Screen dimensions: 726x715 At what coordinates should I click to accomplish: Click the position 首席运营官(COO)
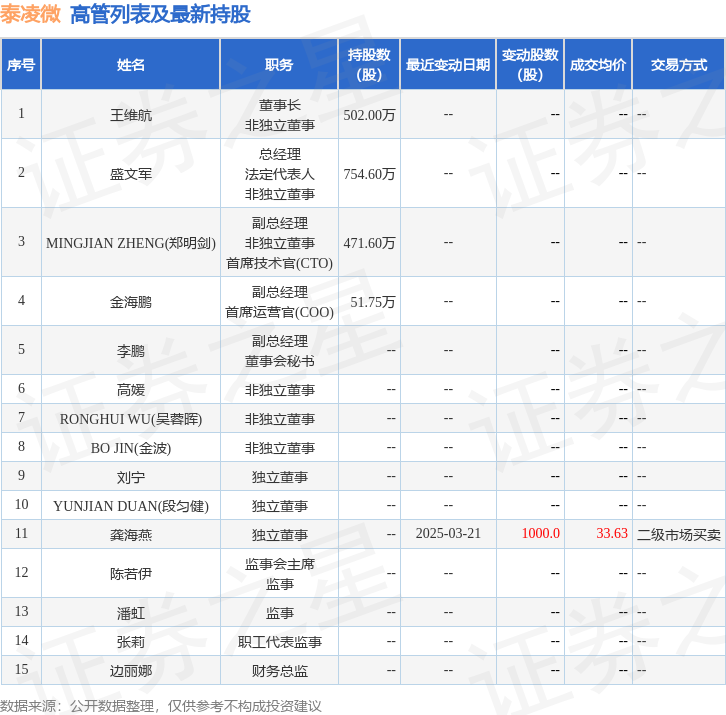click(280, 313)
